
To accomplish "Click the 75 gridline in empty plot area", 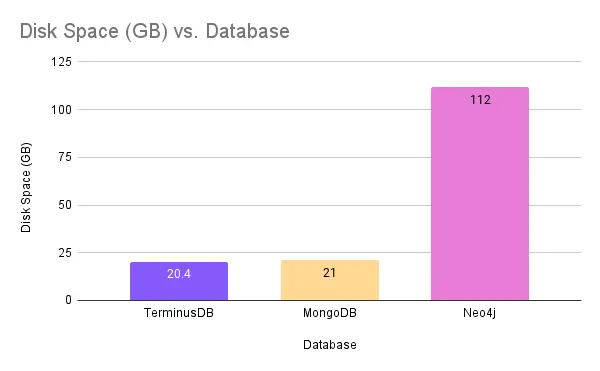I will (x=254, y=157).
